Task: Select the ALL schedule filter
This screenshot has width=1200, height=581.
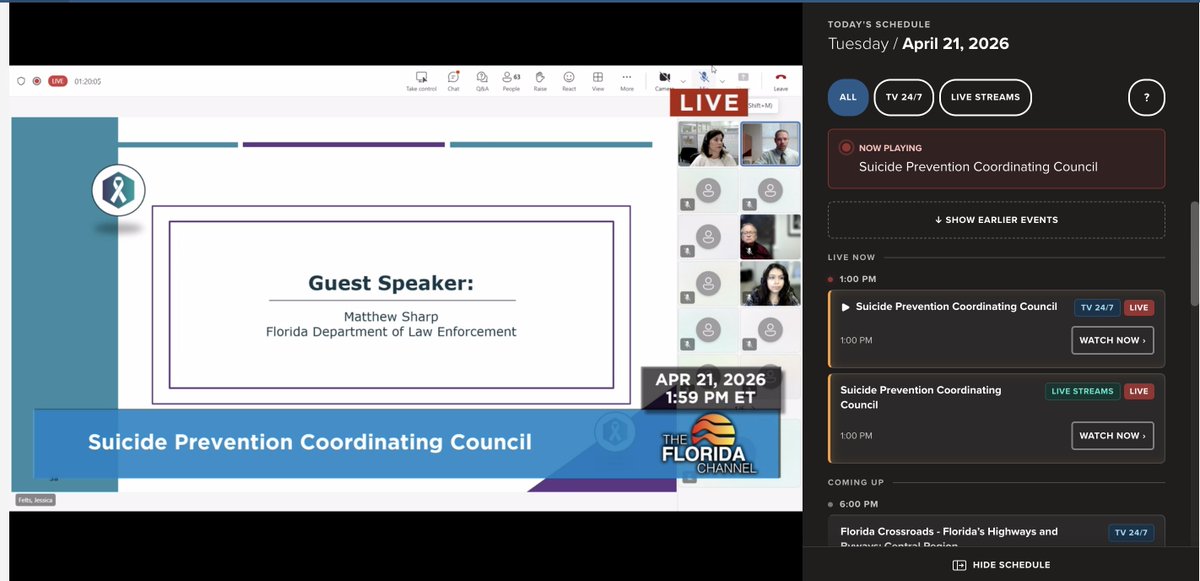Action: coord(848,97)
